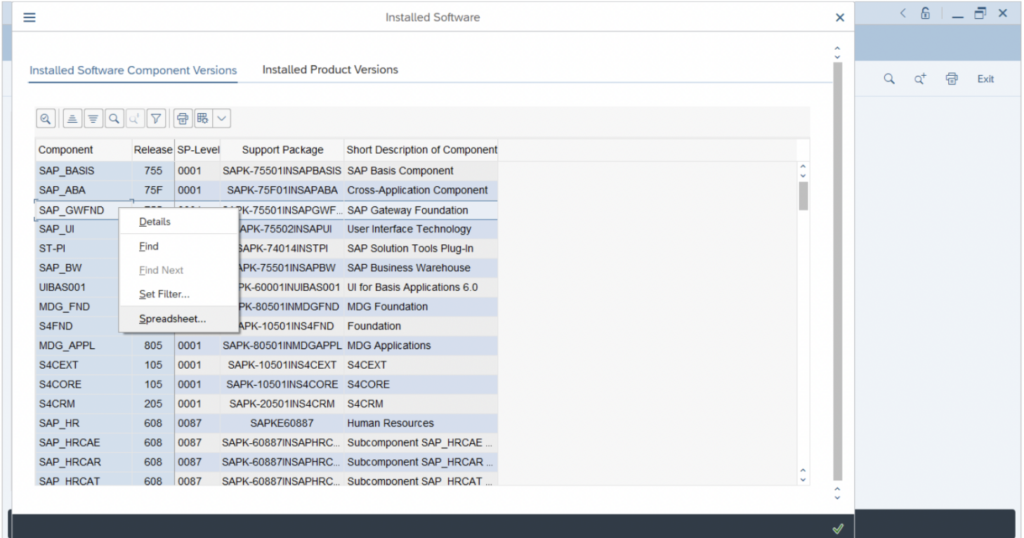Click the table's vertical scrollbar thumb
This screenshot has height=538, width=1024.
click(803, 195)
